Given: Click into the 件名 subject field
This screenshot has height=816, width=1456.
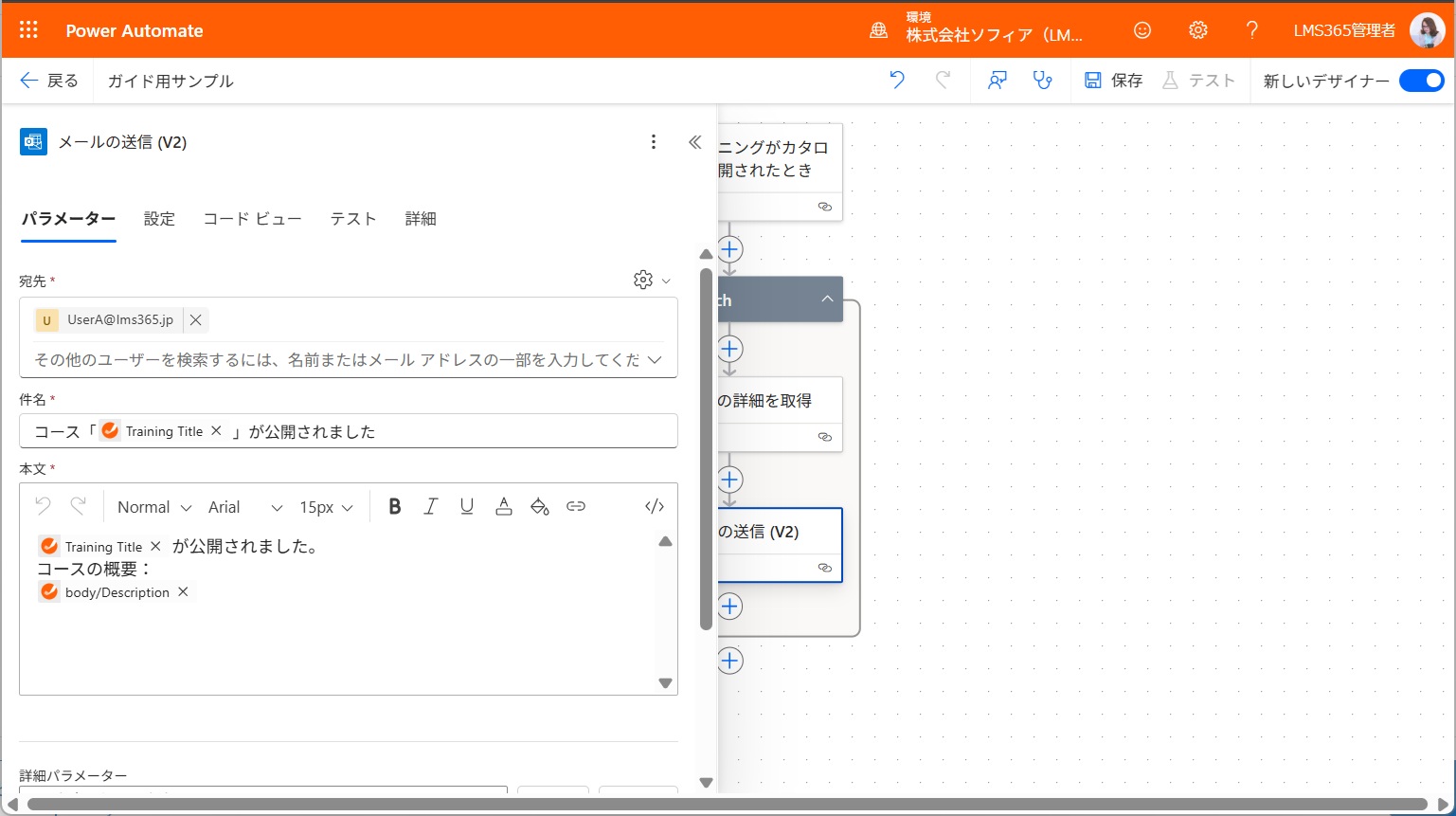Looking at the screenshot, I should point(349,431).
